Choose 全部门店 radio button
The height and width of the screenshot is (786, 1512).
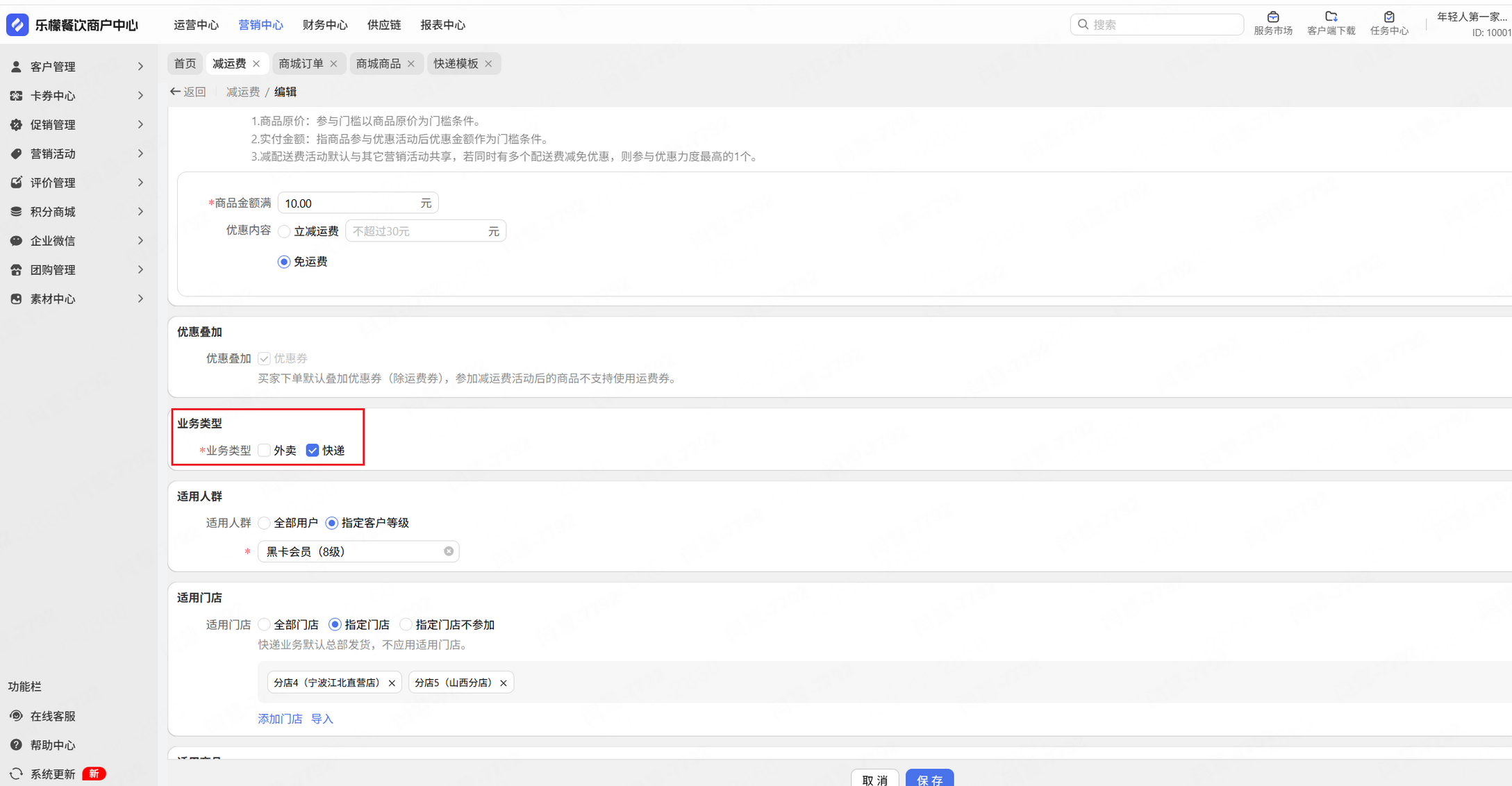(265, 625)
